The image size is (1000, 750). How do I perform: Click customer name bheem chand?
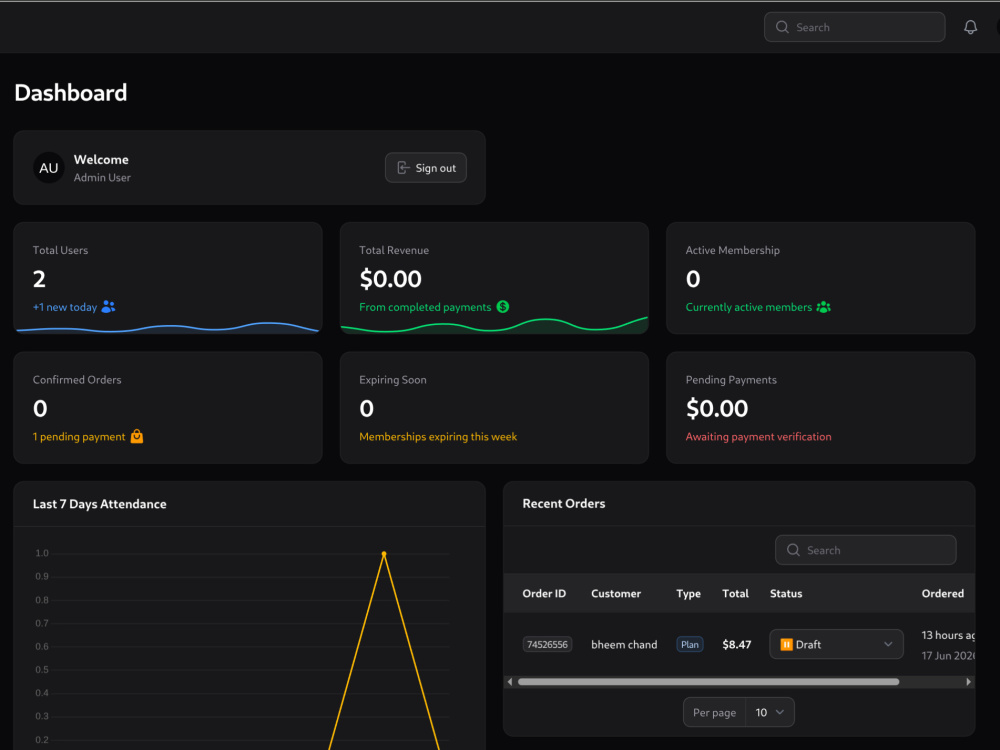click(x=624, y=644)
